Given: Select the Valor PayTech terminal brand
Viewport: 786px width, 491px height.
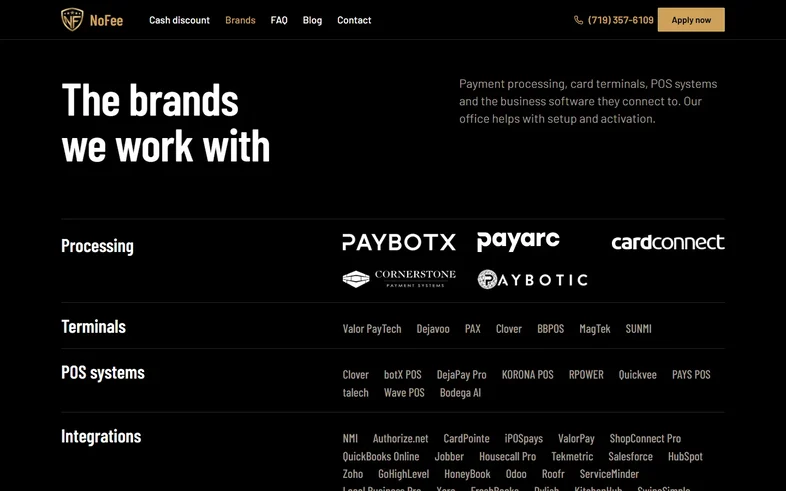Looking at the screenshot, I should (372, 329).
